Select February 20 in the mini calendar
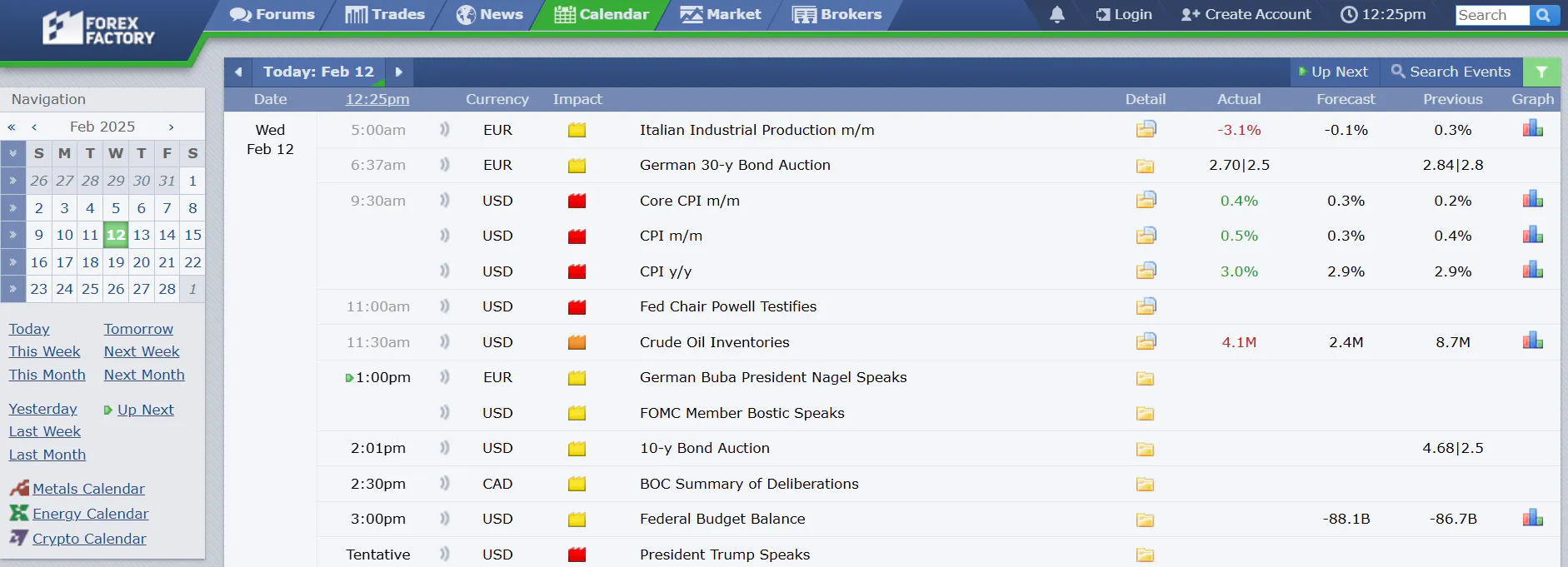 [142, 262]
